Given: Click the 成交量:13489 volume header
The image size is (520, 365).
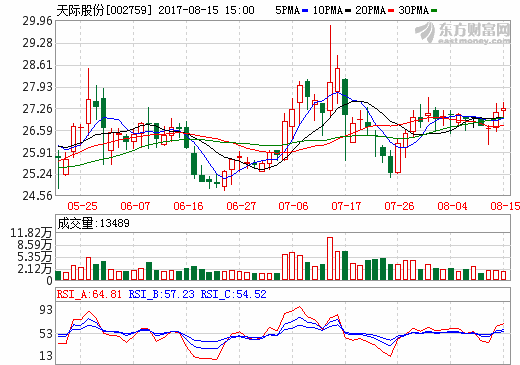Looking at the screenshot, I should coord(93,223).
